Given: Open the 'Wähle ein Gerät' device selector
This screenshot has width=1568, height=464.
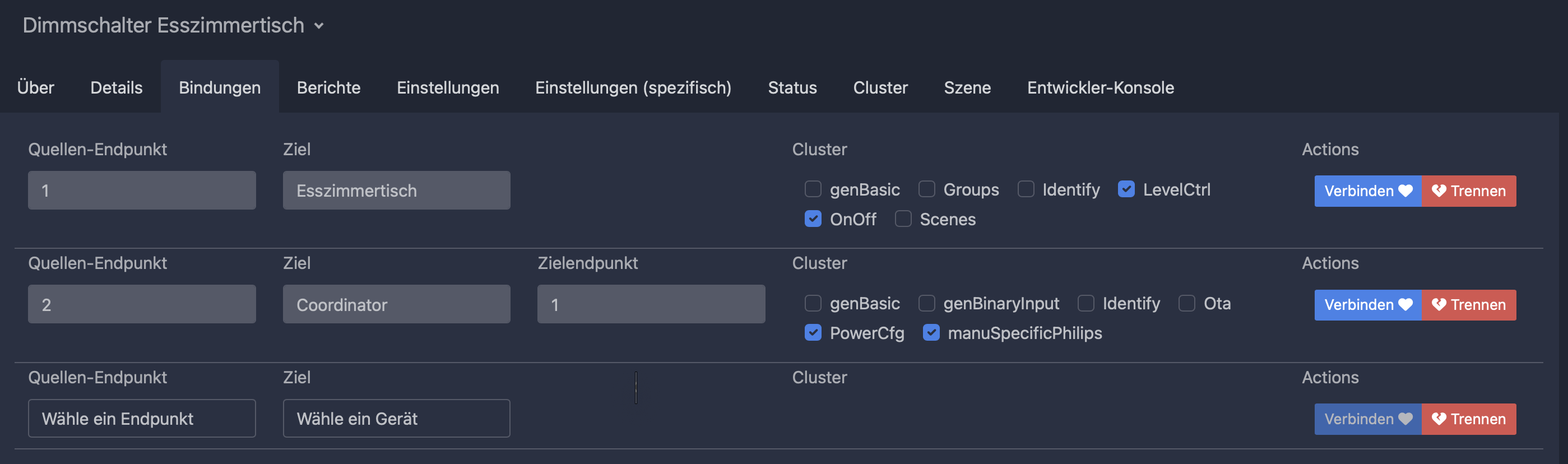Looking at the screenshot, I should pos(396,419).
